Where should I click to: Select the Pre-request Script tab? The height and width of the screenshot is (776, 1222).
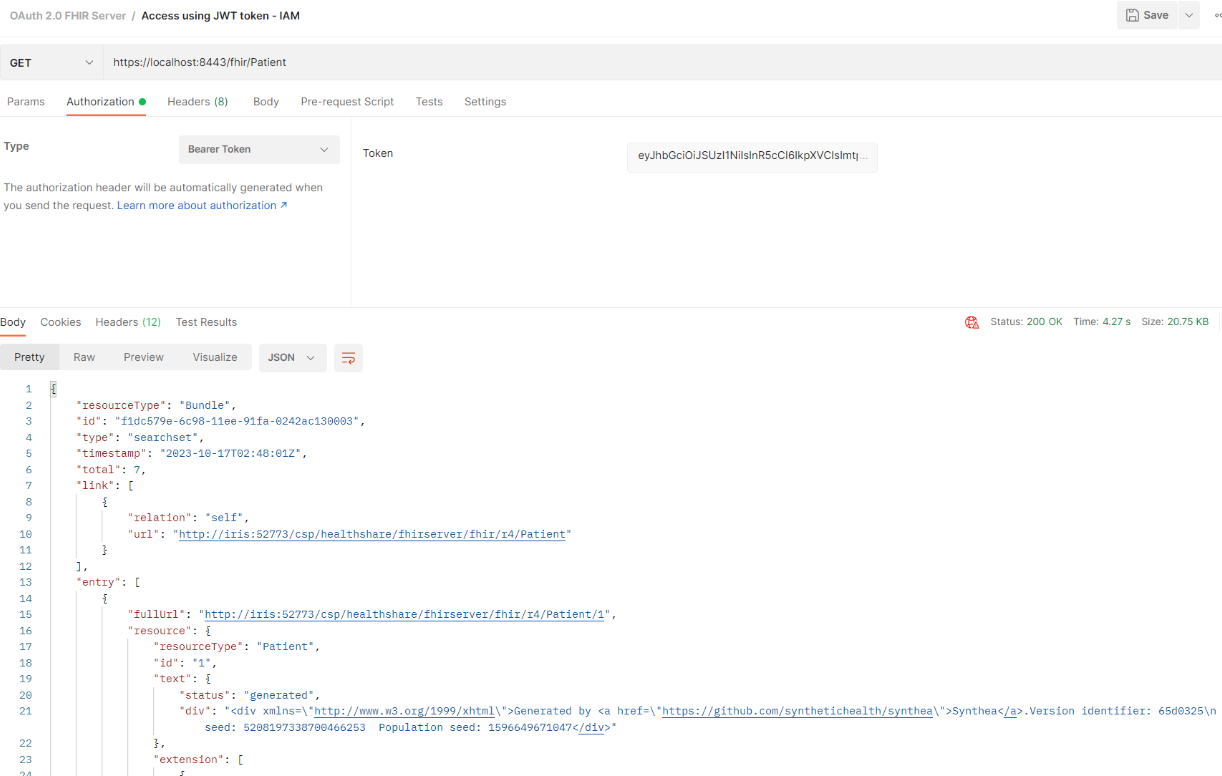(x=347, y=102)
